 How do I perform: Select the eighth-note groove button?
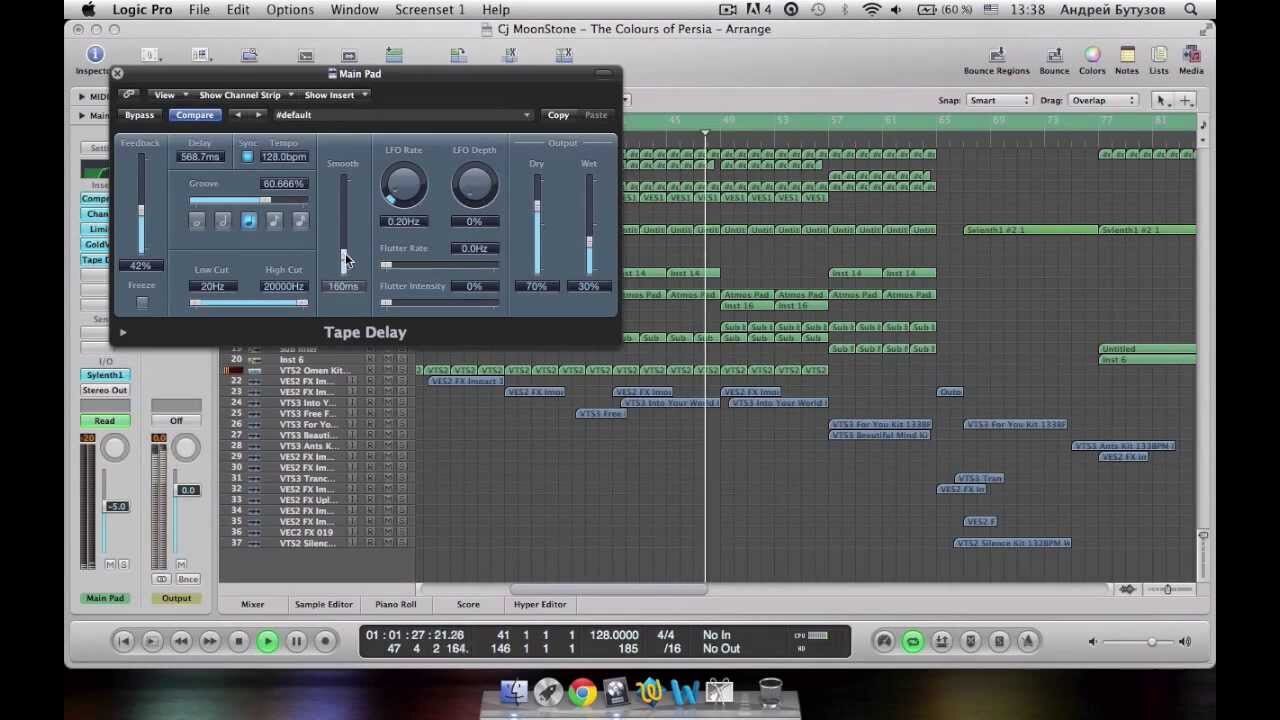point(275,221)
